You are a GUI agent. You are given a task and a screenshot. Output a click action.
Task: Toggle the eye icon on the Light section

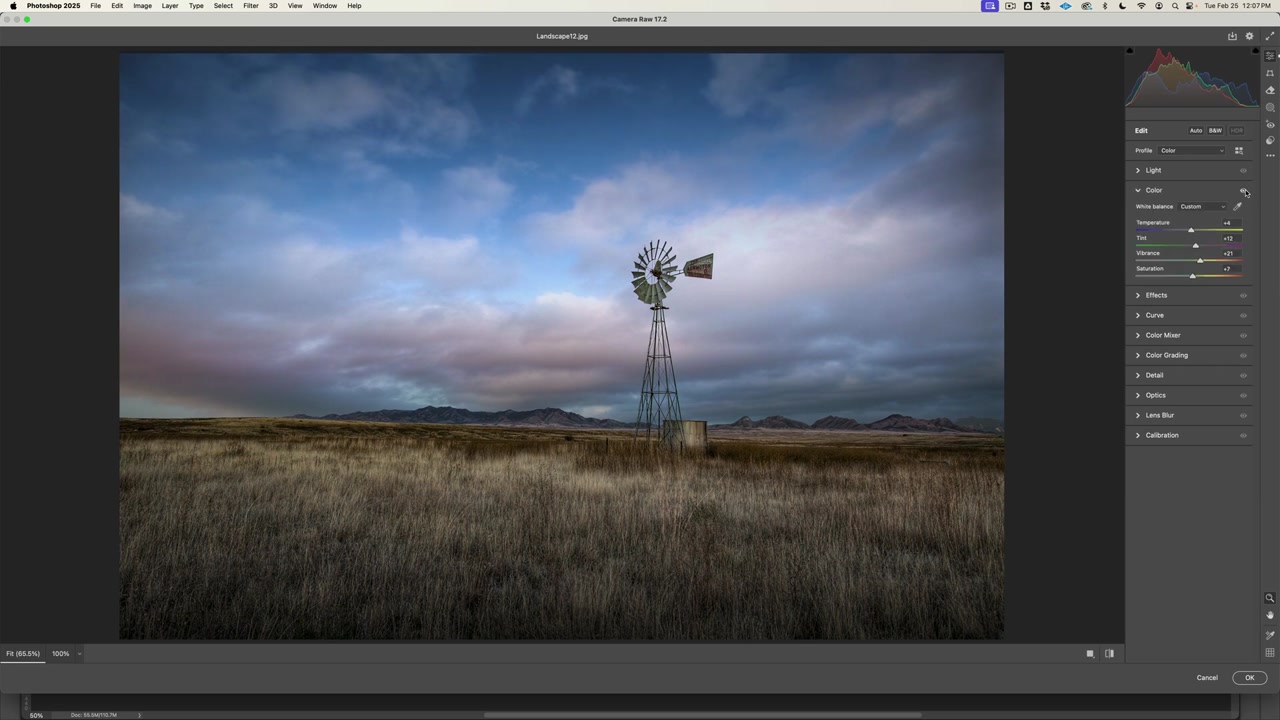pos(1244,170)
